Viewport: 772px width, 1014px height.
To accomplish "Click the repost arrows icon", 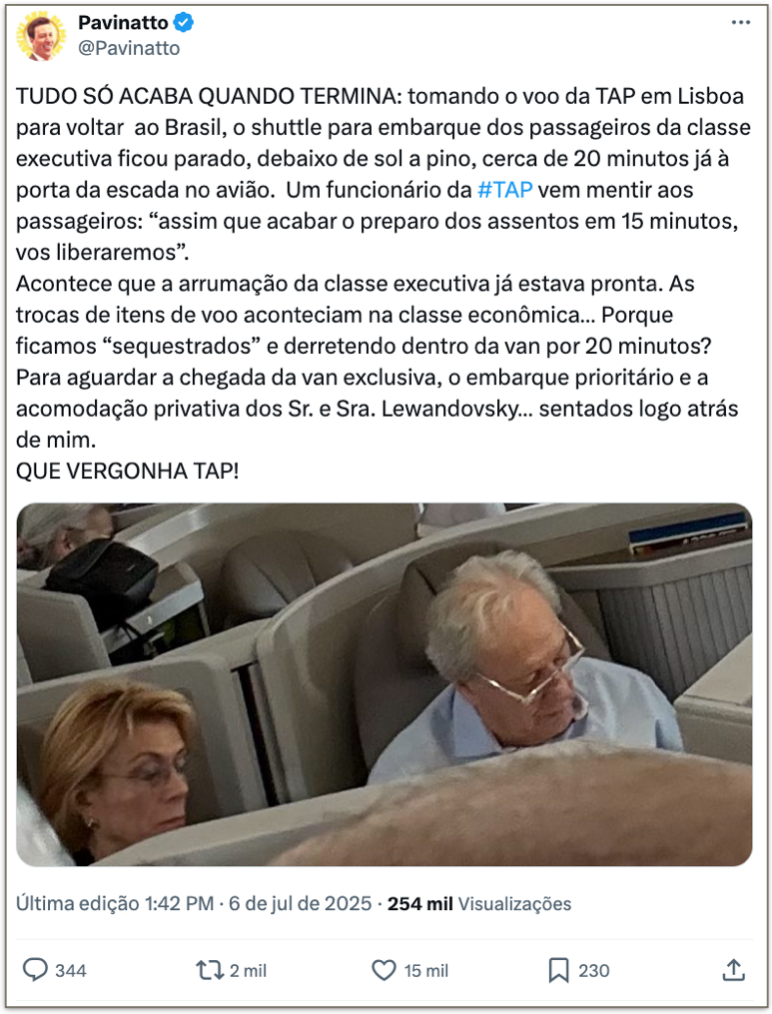I will click(209, 970).
